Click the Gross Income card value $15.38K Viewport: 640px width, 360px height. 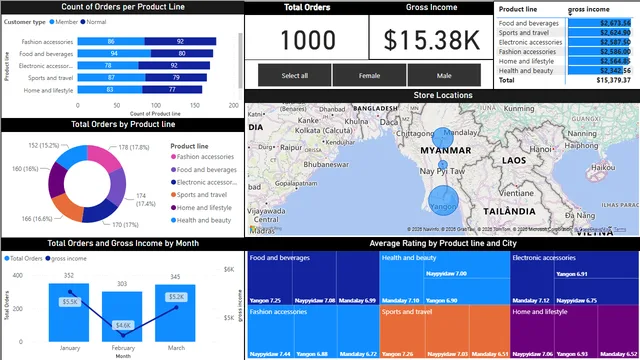click(x=431, y=40)
